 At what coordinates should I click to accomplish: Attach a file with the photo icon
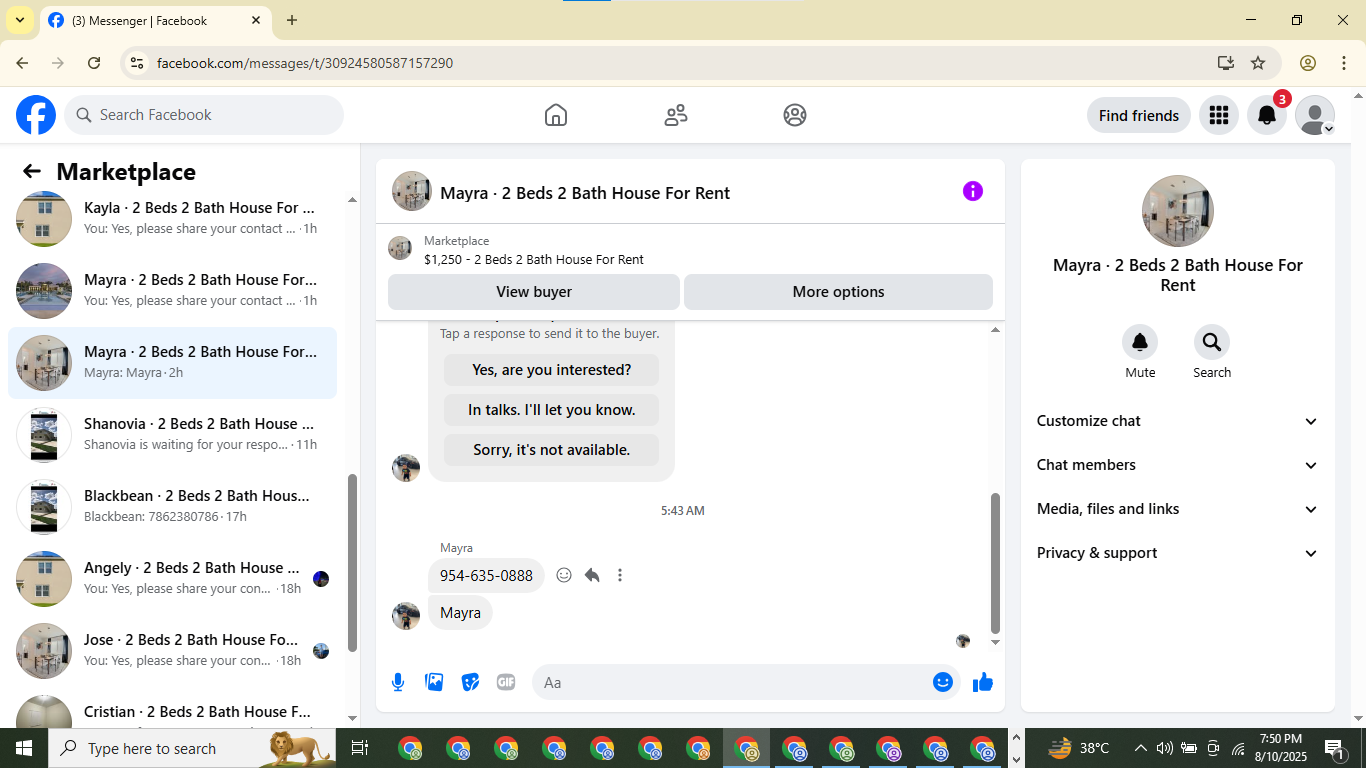(x=434, y=682)
